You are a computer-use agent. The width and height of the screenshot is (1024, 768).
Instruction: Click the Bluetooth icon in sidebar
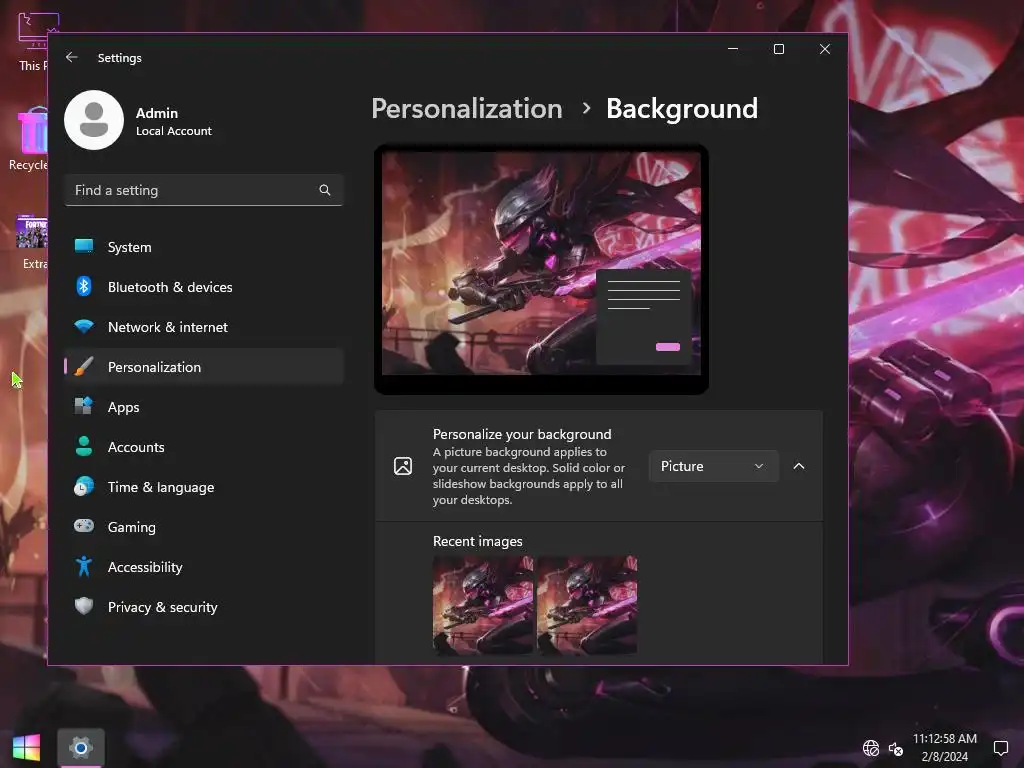(84, 286)
